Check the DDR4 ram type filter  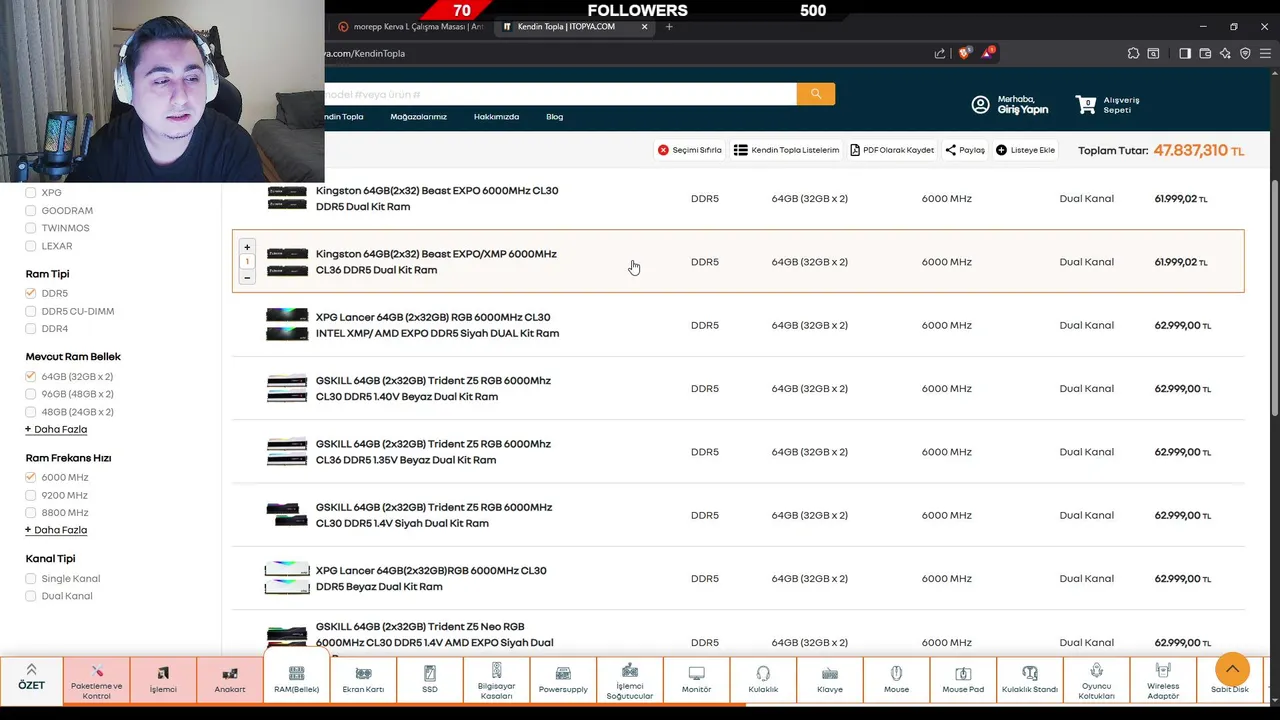pyautogui.click(x=31, y=329)
